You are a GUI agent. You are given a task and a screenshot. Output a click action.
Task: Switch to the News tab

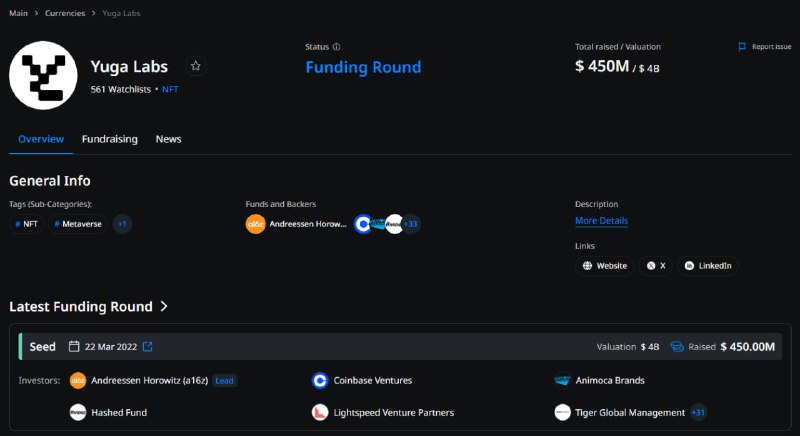click(168, 139)
